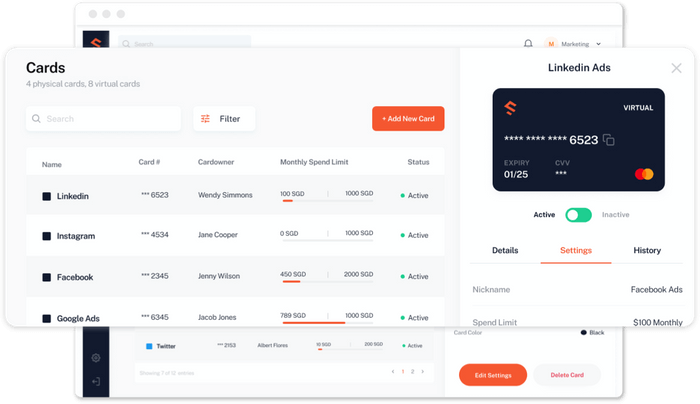Switch to the Settings tab
Image resolution: width=700 pixels, height=404 pixels.
click(x=576, y=250)
